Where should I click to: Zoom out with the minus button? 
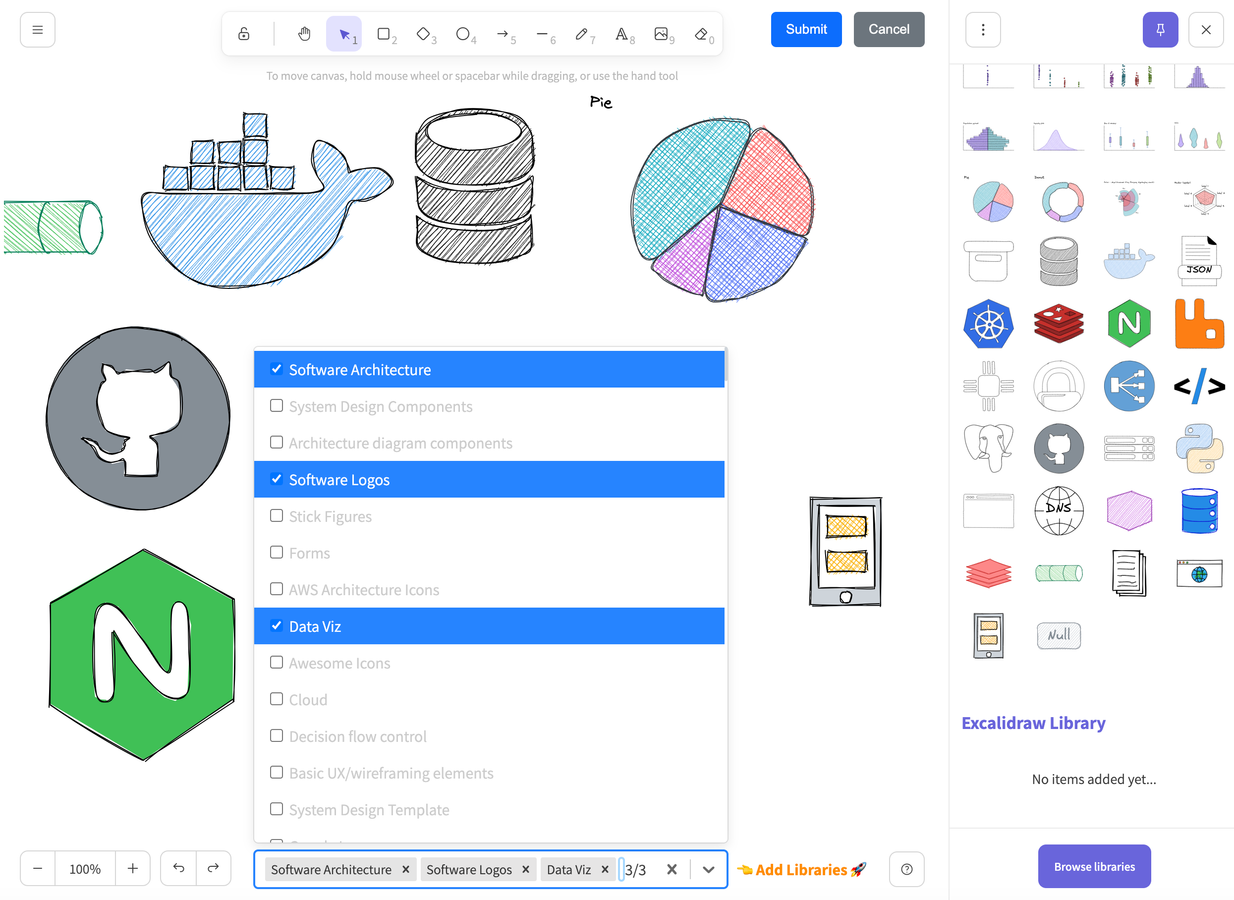point(38,869)
